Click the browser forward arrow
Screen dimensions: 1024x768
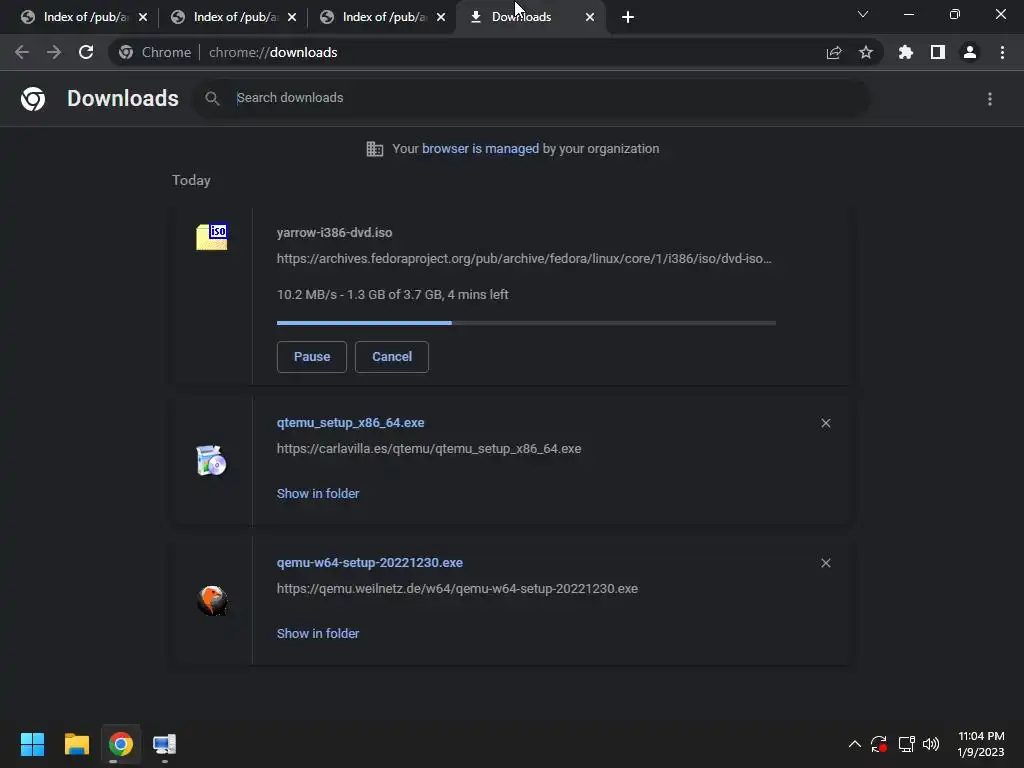pos(54,52)
